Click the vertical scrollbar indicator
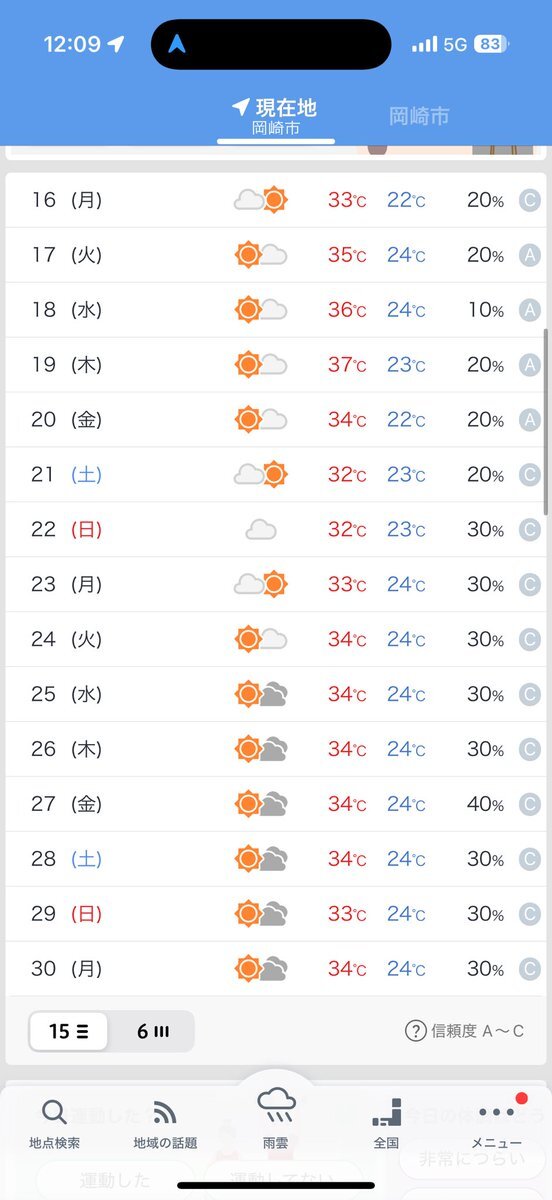This screenshot has width=552, height=1200. pyautogui.click(x=545, y=420)
